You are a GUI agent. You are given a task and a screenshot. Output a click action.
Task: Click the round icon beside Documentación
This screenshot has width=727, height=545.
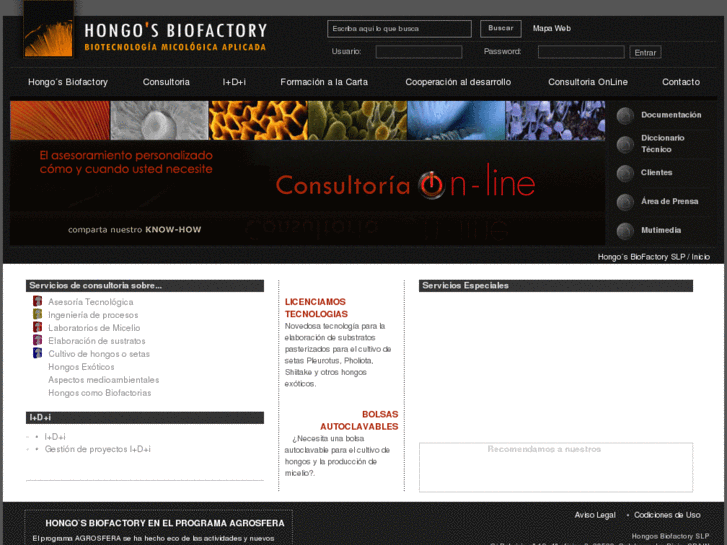[x=625, y=115]
